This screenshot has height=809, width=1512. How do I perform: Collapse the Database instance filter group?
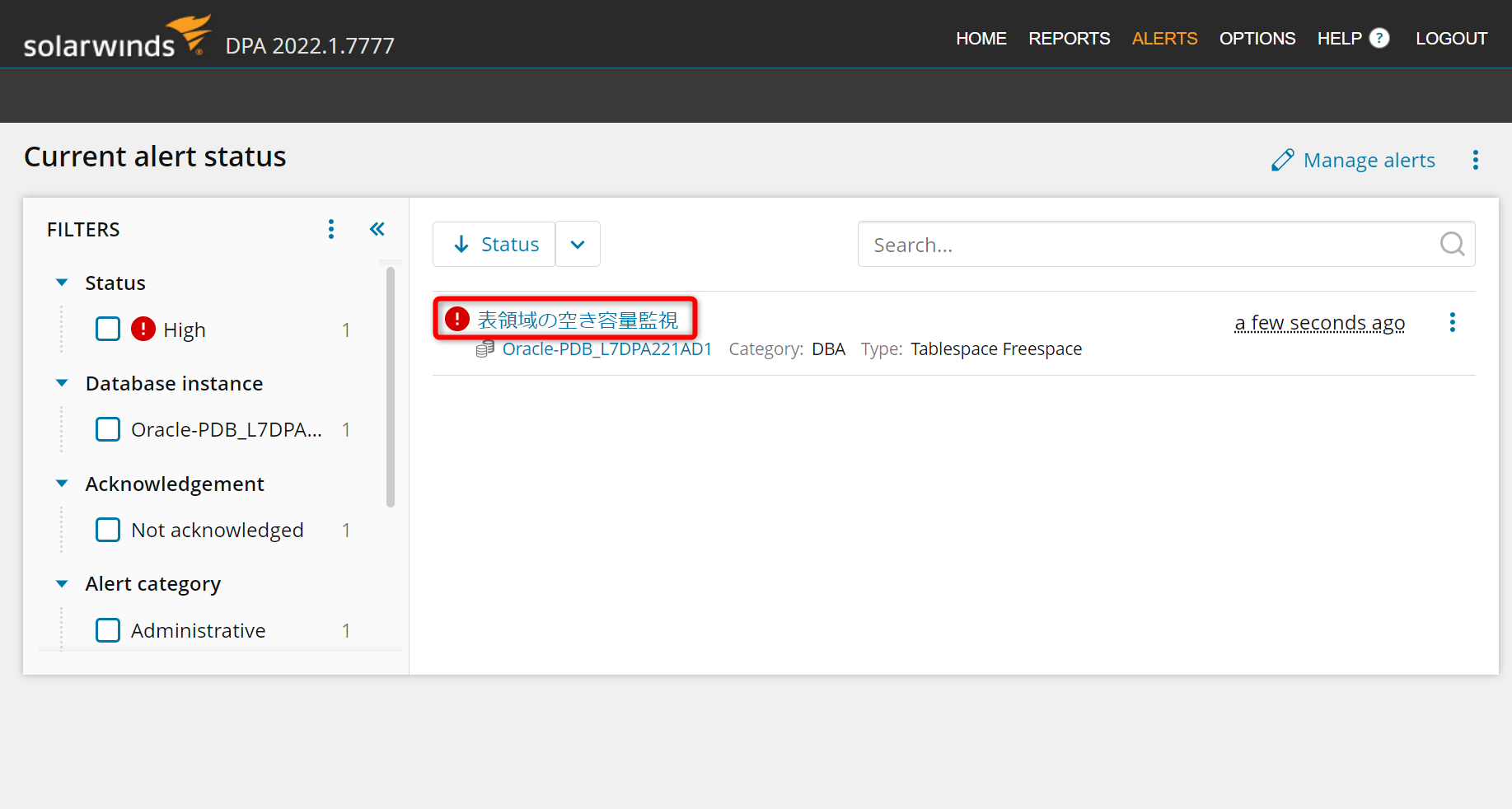[62, 383]
